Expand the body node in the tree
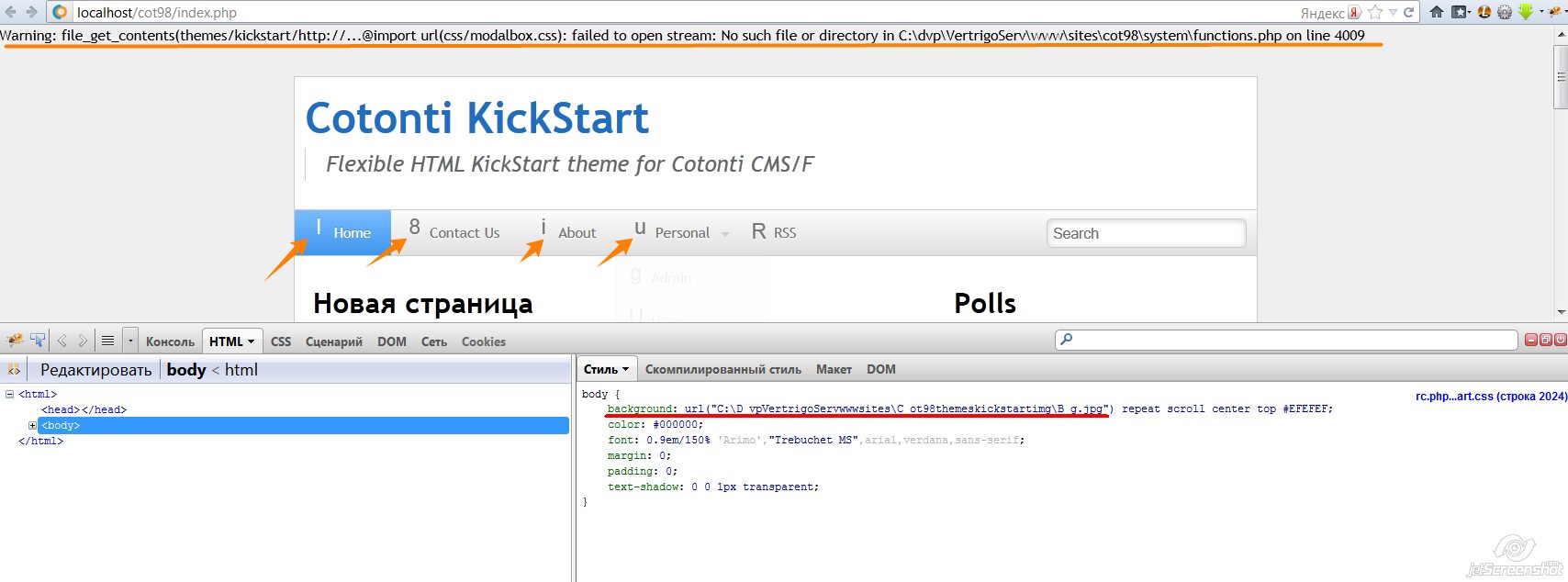This screenshot has width=1568, height=582. 32,426
